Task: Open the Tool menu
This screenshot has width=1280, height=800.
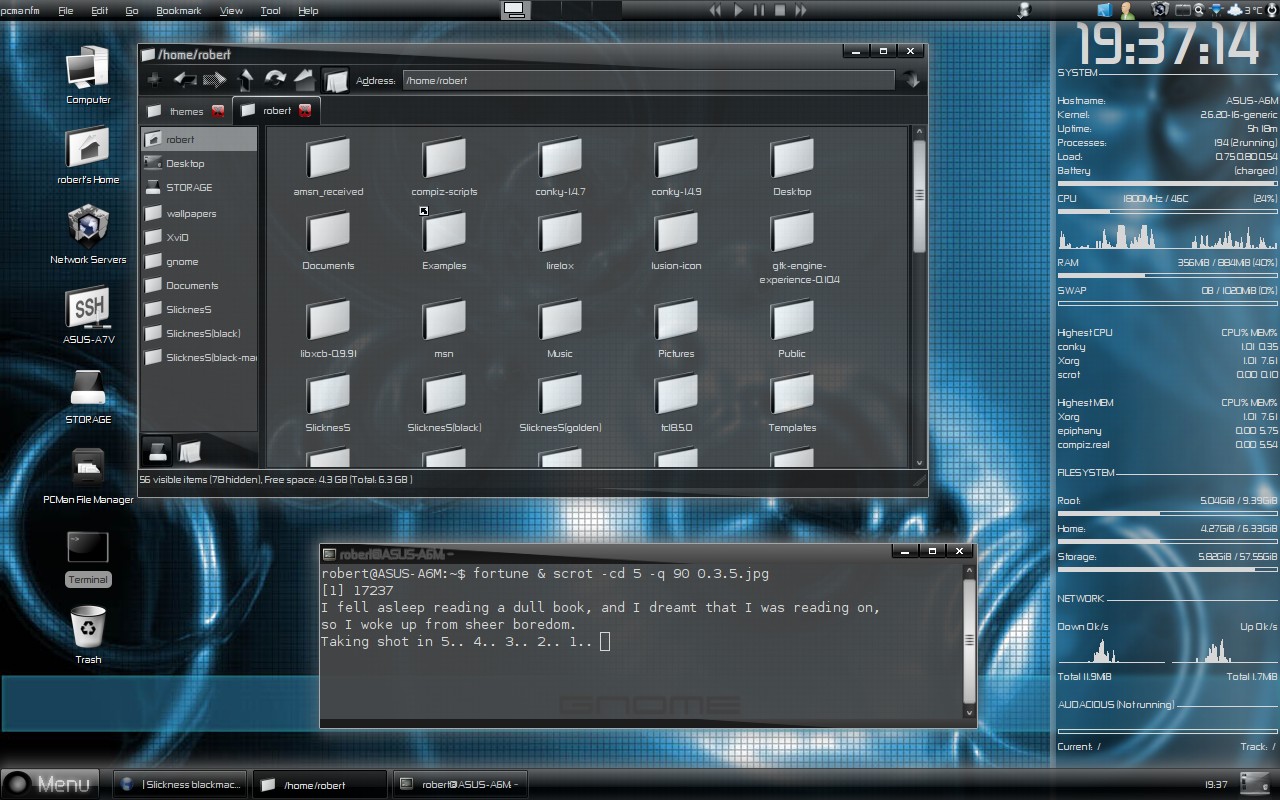Action: [x=270, y=10]
